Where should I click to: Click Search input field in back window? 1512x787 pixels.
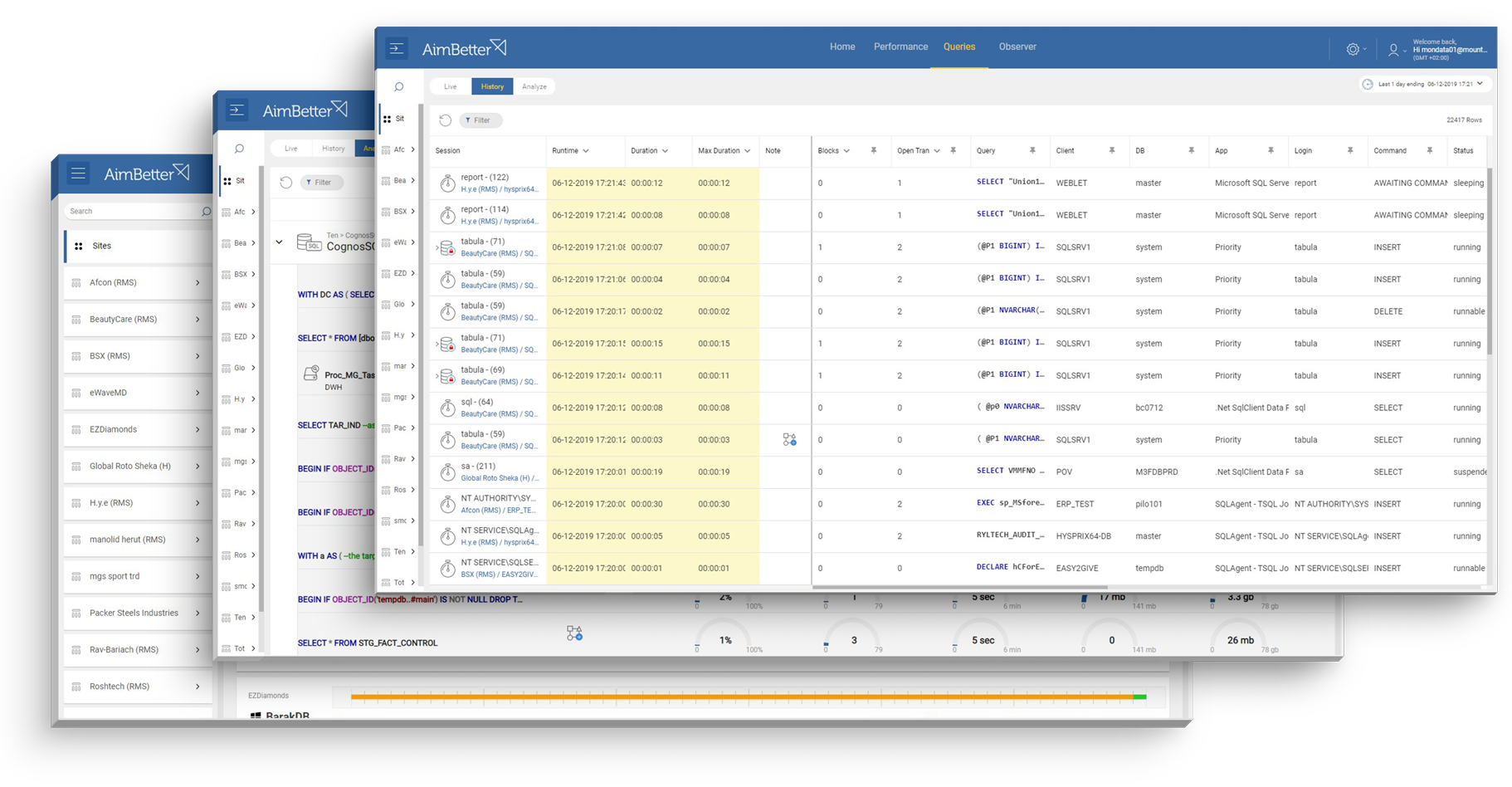coord(138,212)
